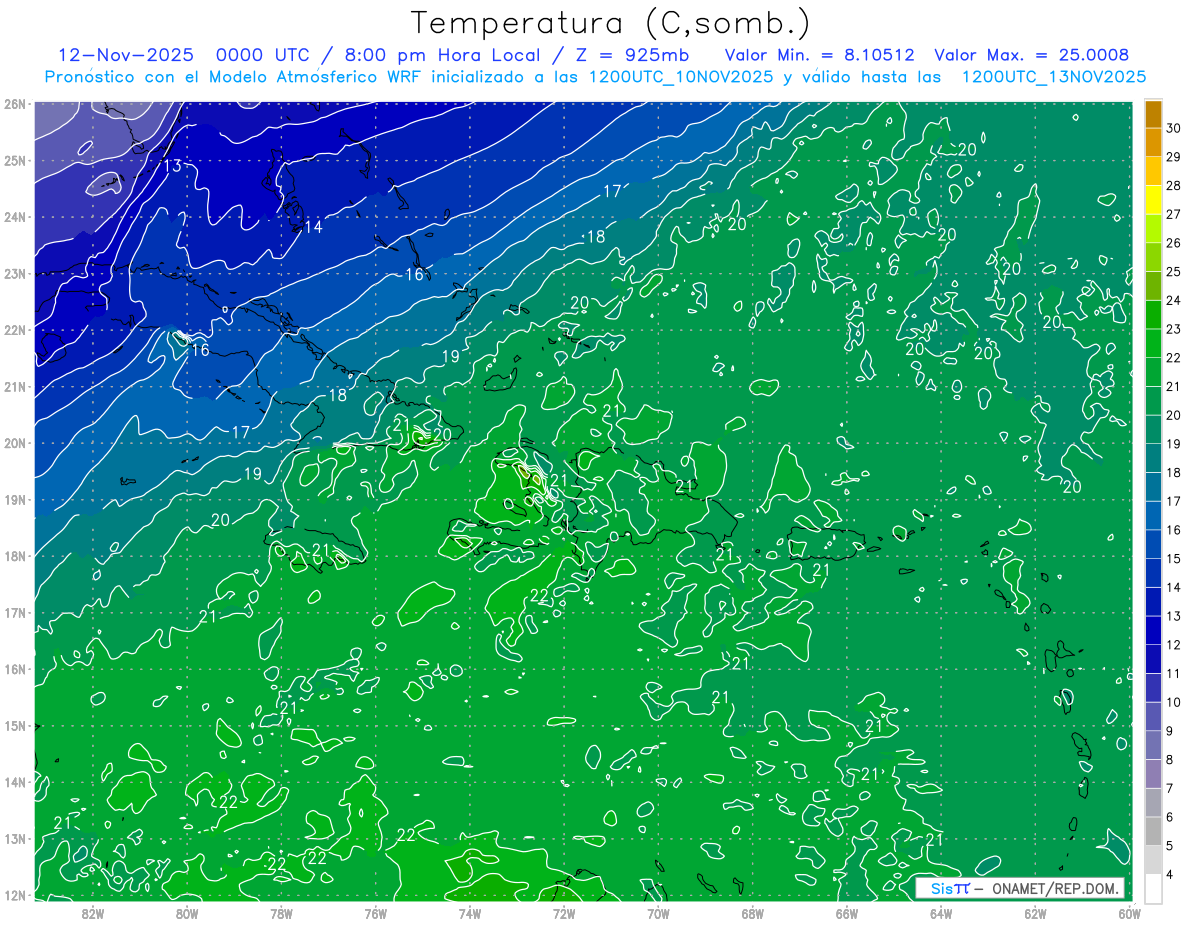Click the longitude label 78W
This screenshot has height=927, width=1200.
point(281,913)
